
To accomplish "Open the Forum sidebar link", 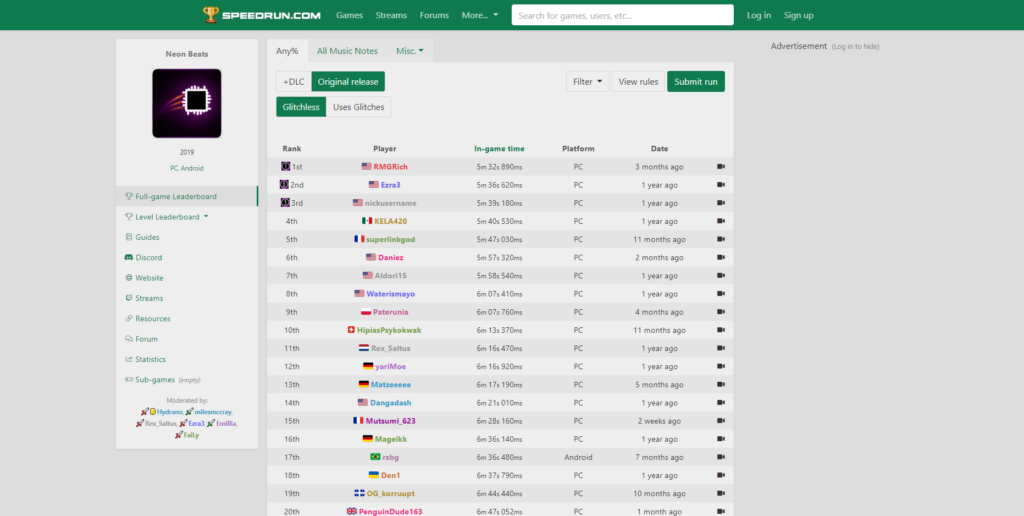I will [141, 339].
